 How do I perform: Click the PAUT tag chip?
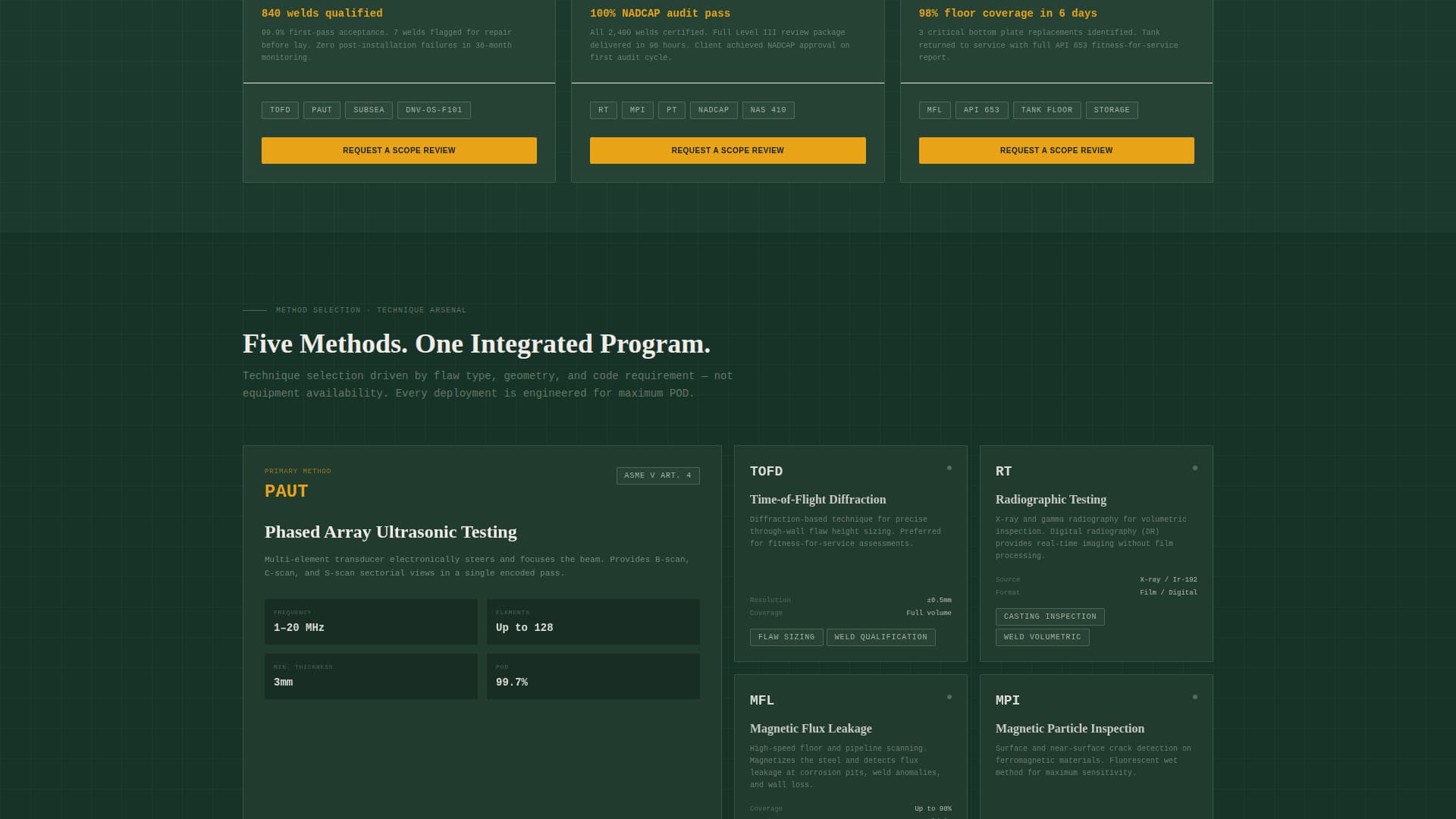coord(322,110)
